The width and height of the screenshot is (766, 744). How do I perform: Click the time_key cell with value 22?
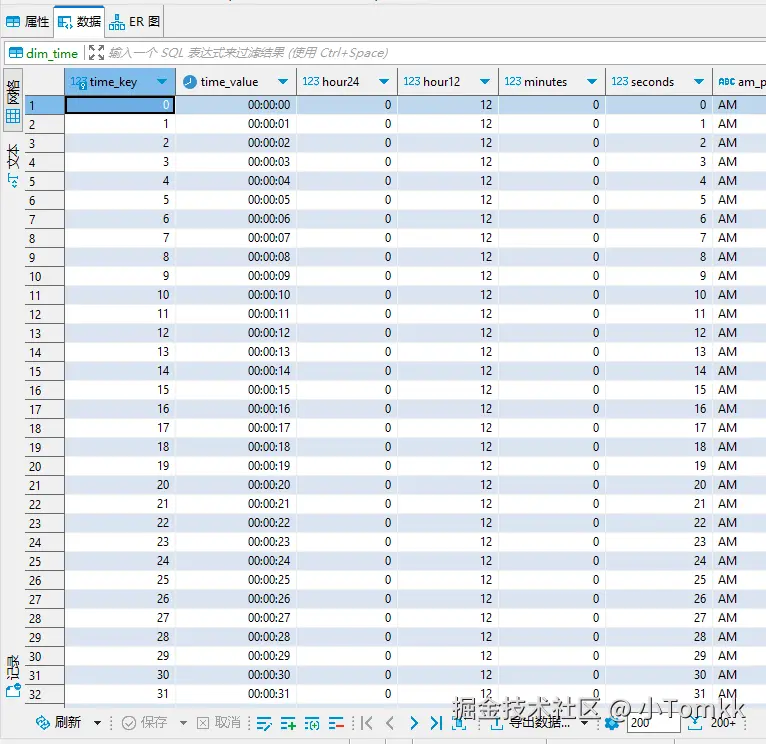click(x=120, y=523)
